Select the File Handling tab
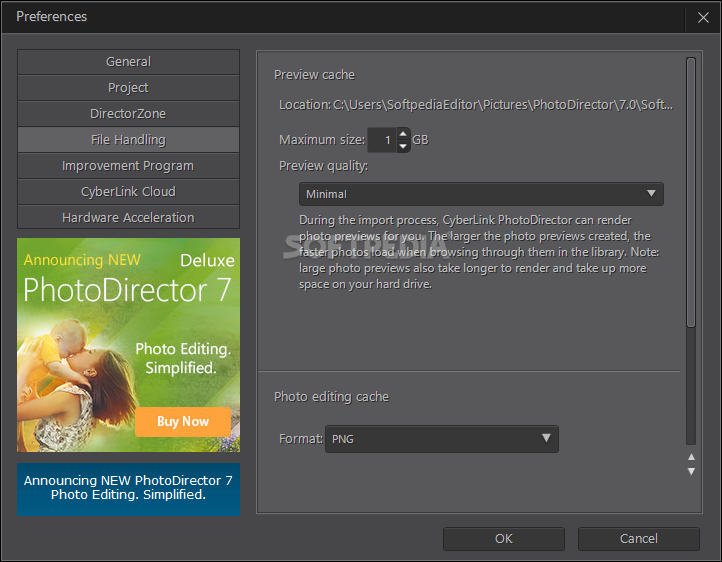This screenshot has width=722, height=562. pos(128,139)
